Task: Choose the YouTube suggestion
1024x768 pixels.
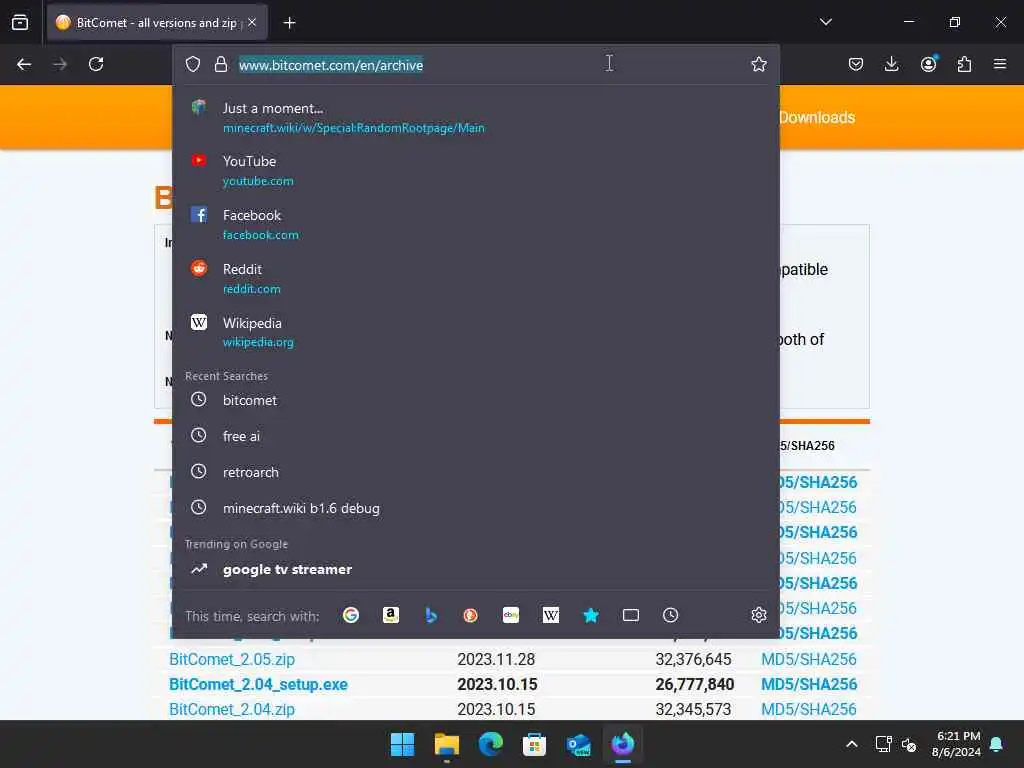Action: point(475,170)
